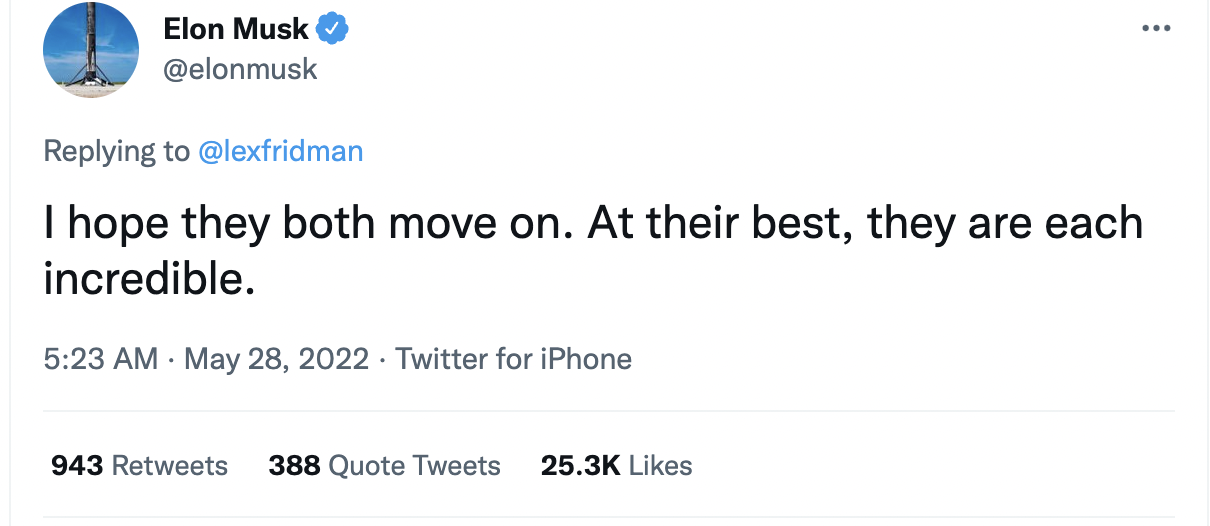Click the "Replying to" label
This screenshot has height=526, width=1210.
pyautogui.click(x=116, y=151)
